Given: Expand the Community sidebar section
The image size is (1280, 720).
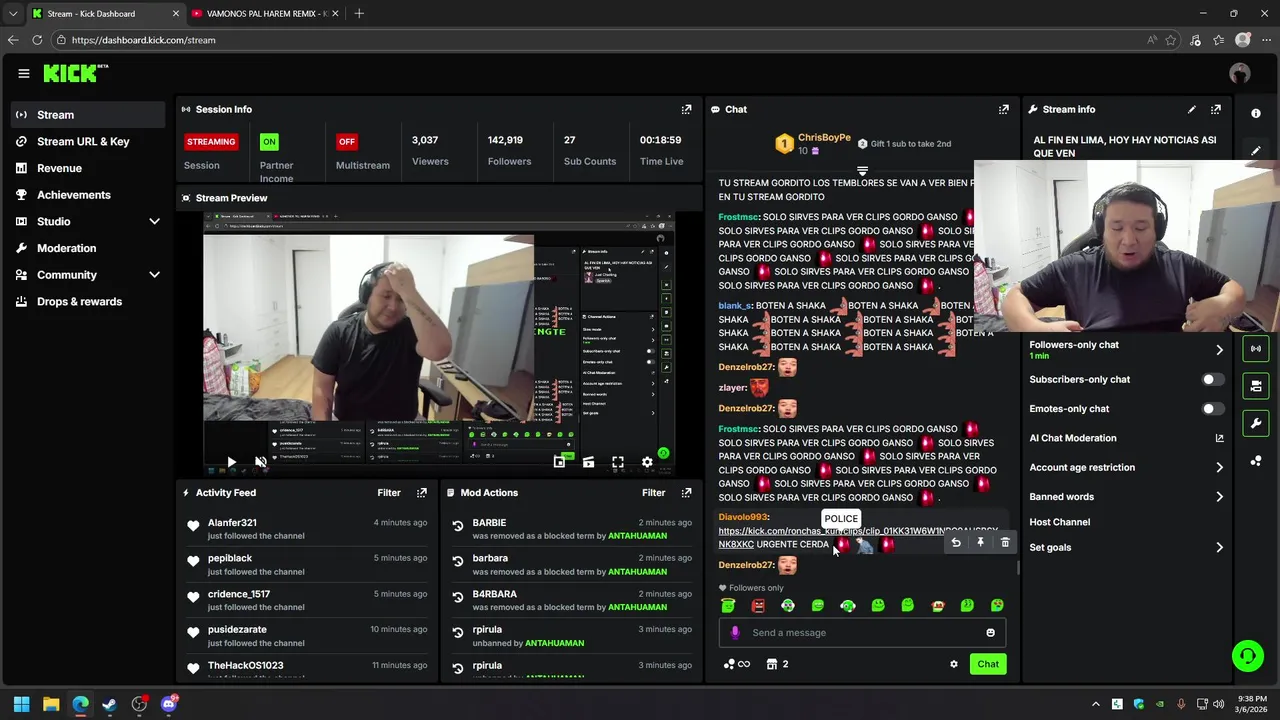Looking at the screenshot, I should 154,275.
